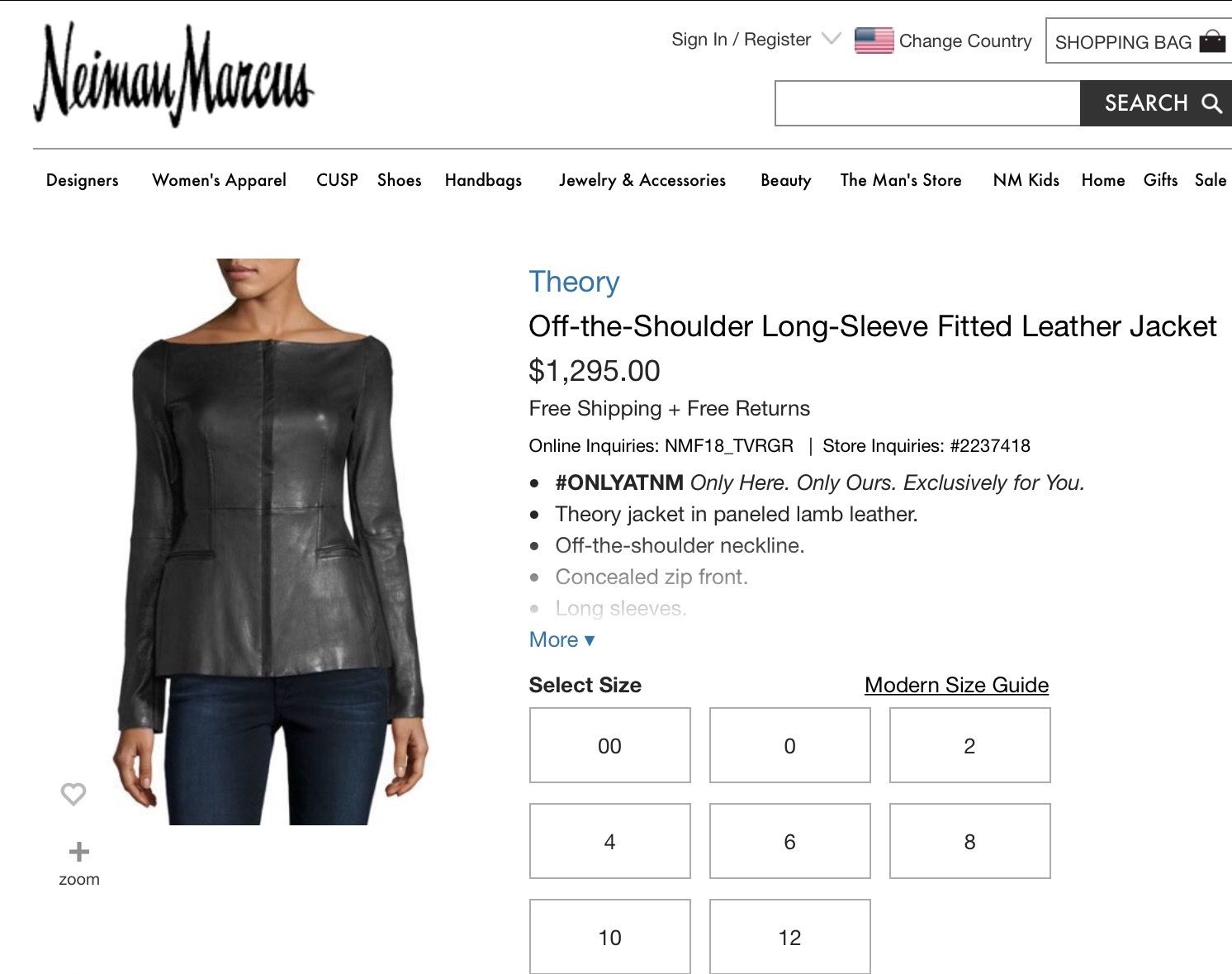Select size 00

[610, 745]
